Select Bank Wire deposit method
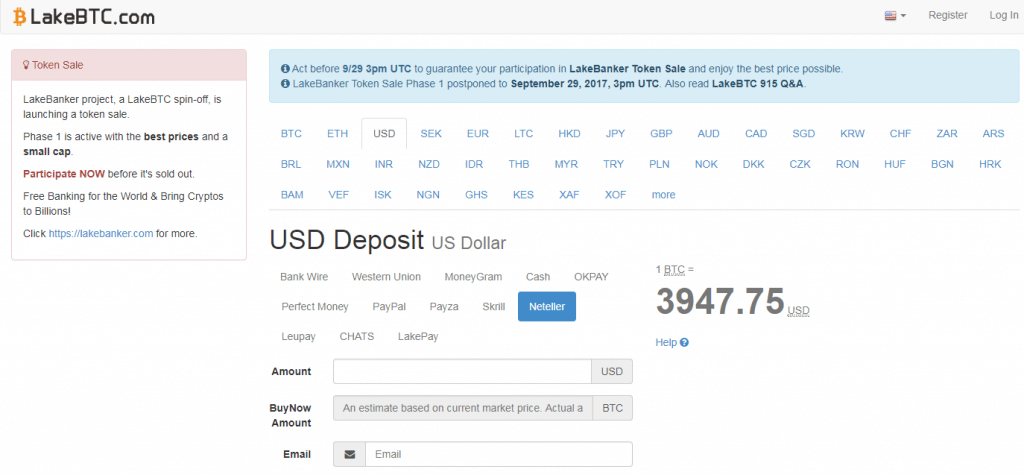Viewport: 1024px width, 475px height. (x=304, y=276)
